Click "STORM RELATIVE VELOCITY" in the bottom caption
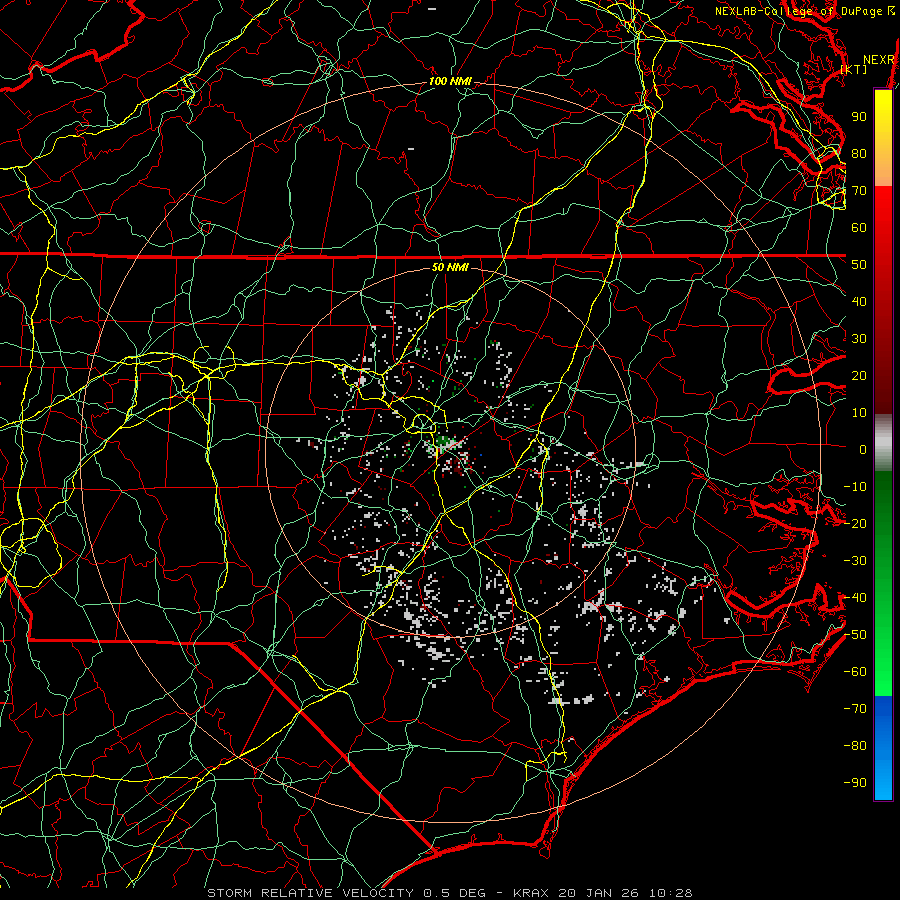The height and width of the screenshot is (900, 900). click(x=310, y=893)
